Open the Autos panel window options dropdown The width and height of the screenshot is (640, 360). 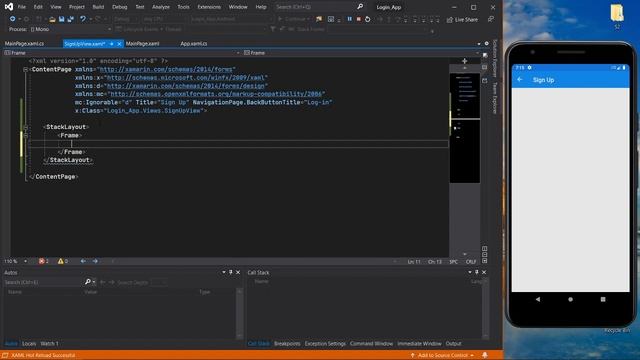[224, 272]
